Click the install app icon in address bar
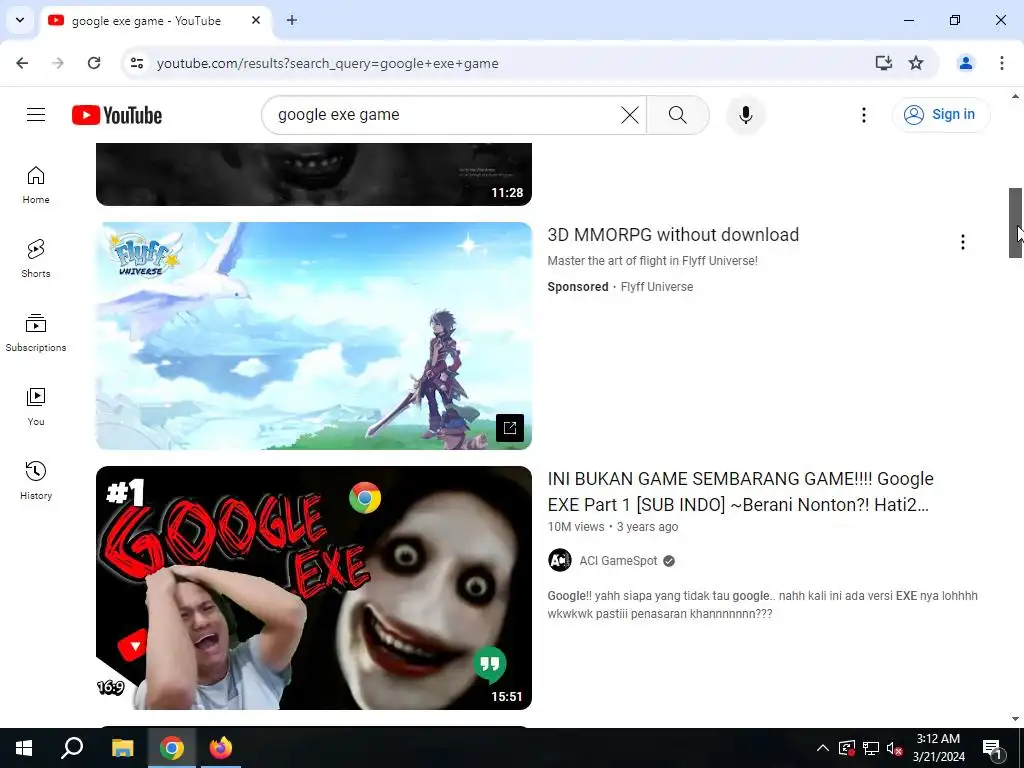This screenshot has height=768, width=1024. pos(883,63)
